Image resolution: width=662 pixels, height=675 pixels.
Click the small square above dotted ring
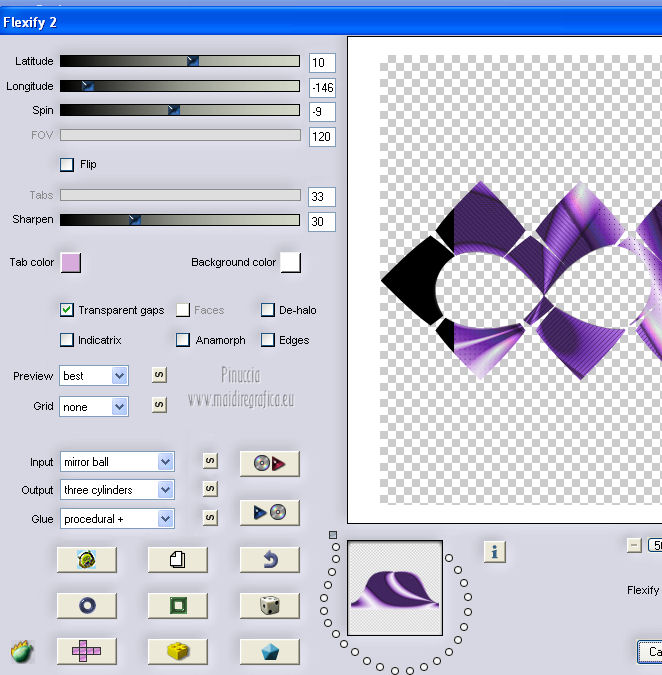click(333, 535)
